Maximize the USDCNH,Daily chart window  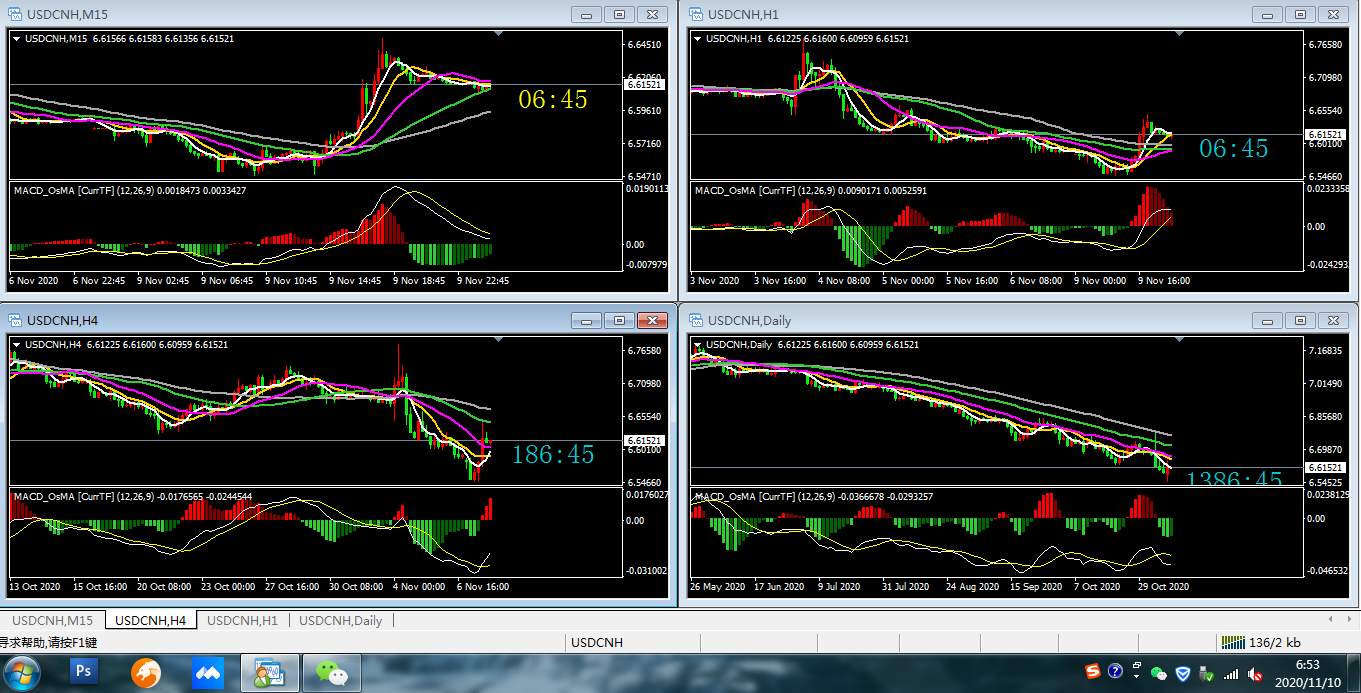tap(1300, 320)
